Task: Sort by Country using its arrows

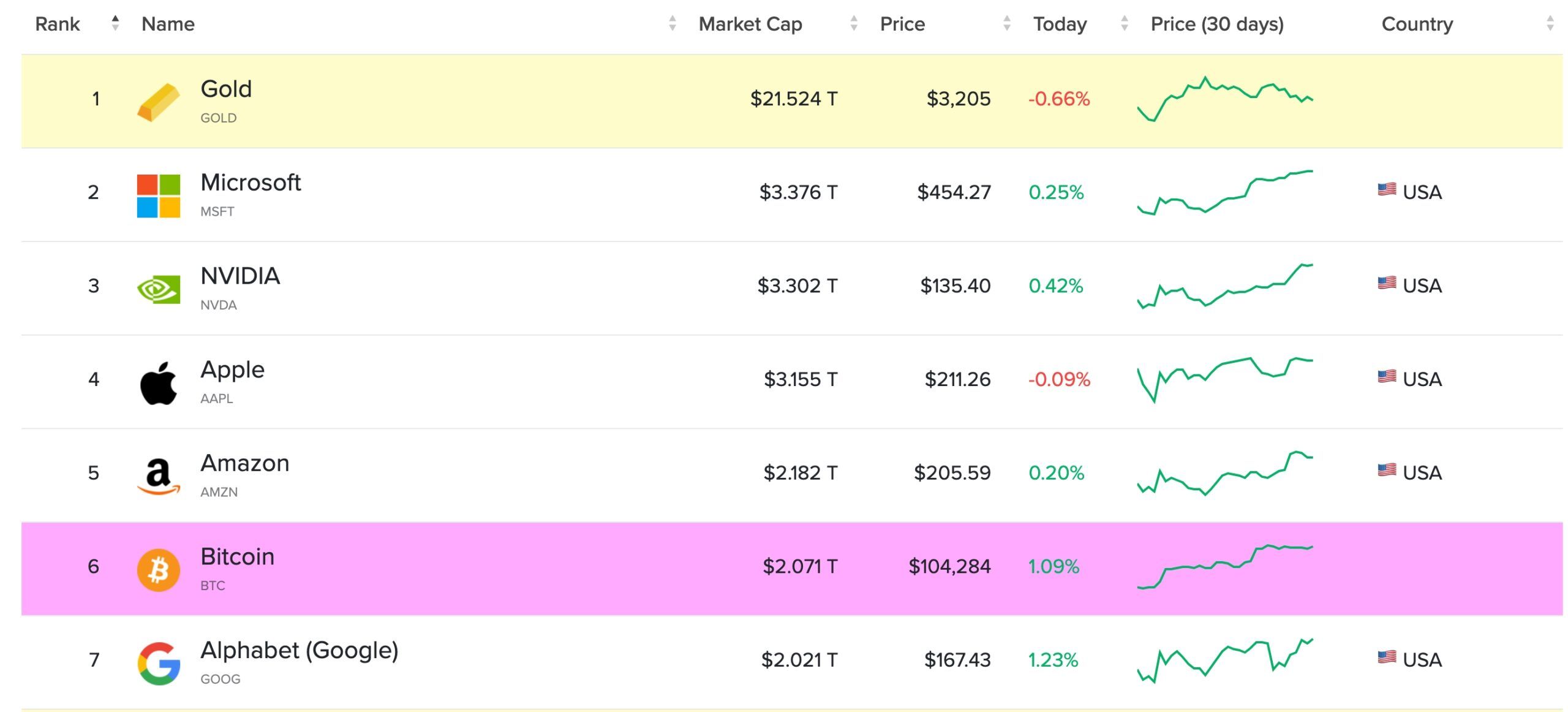Action: click(1550, 23)
